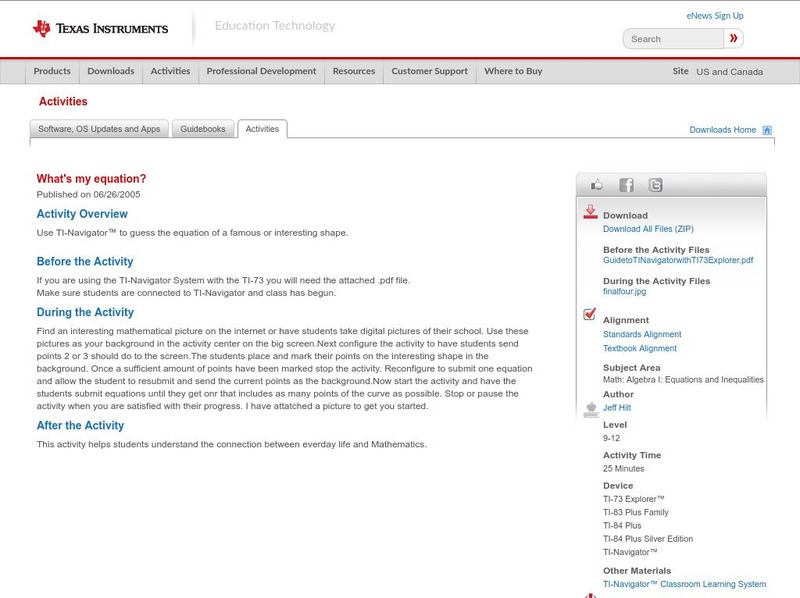
Task: Click Math: Algebra I subject area text
Action: point(683,380)
